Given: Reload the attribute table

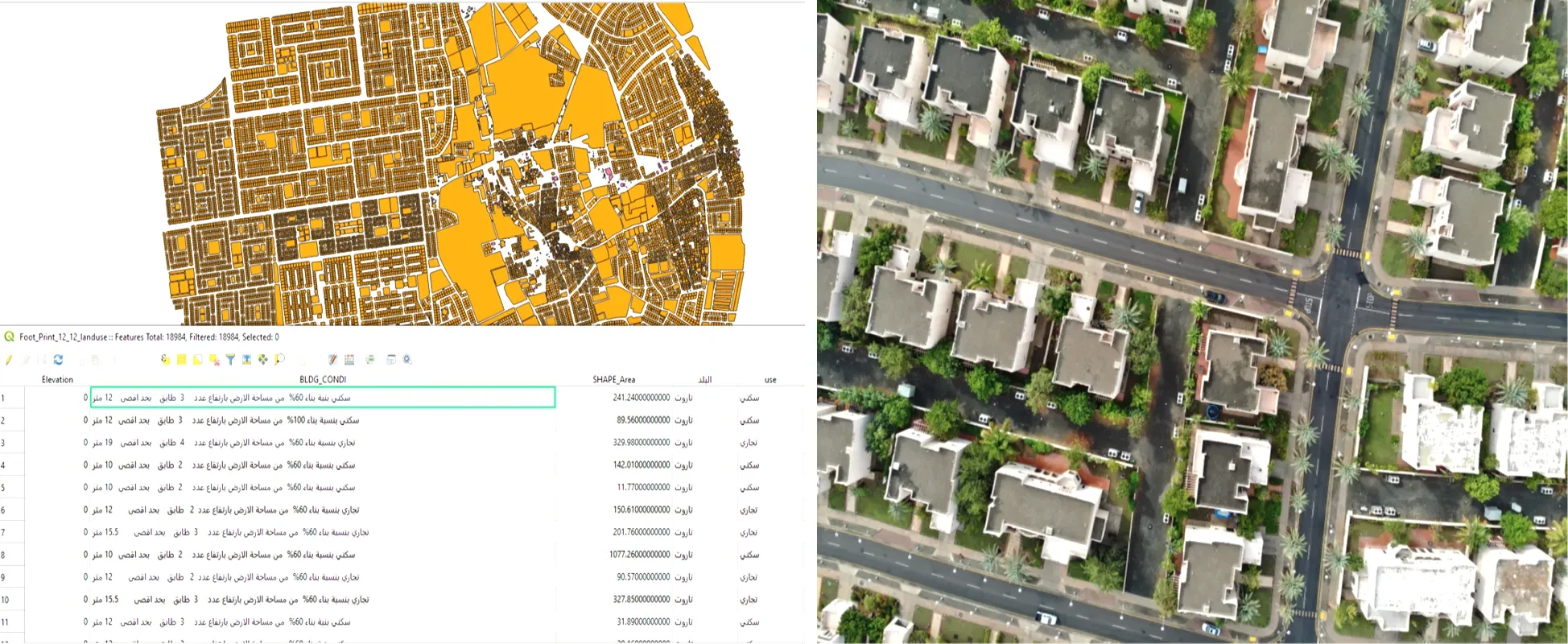Looking at the screenshot, I should [x=58, y=360].
